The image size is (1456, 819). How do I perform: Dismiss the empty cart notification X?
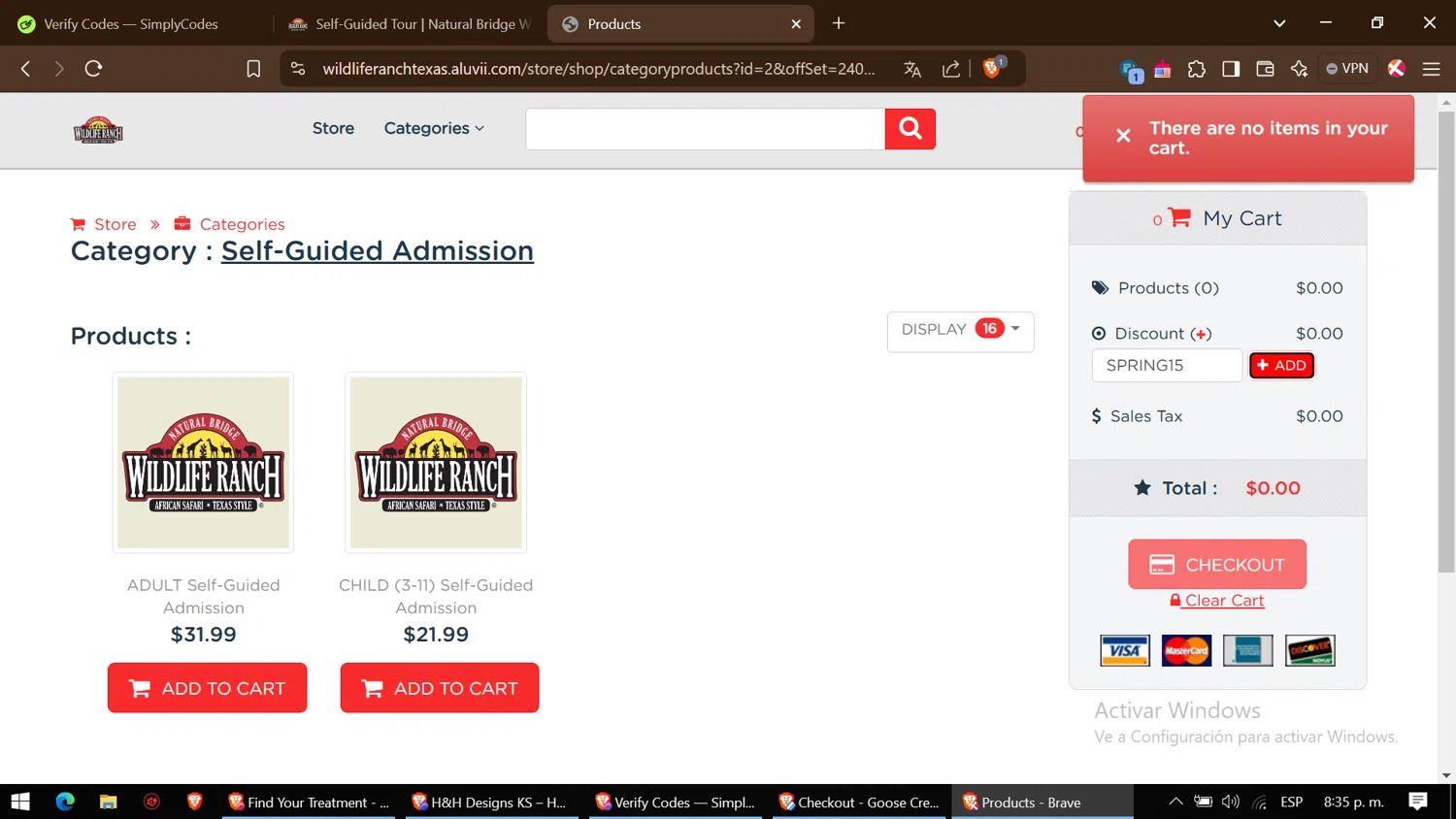tap(1123, 136)
